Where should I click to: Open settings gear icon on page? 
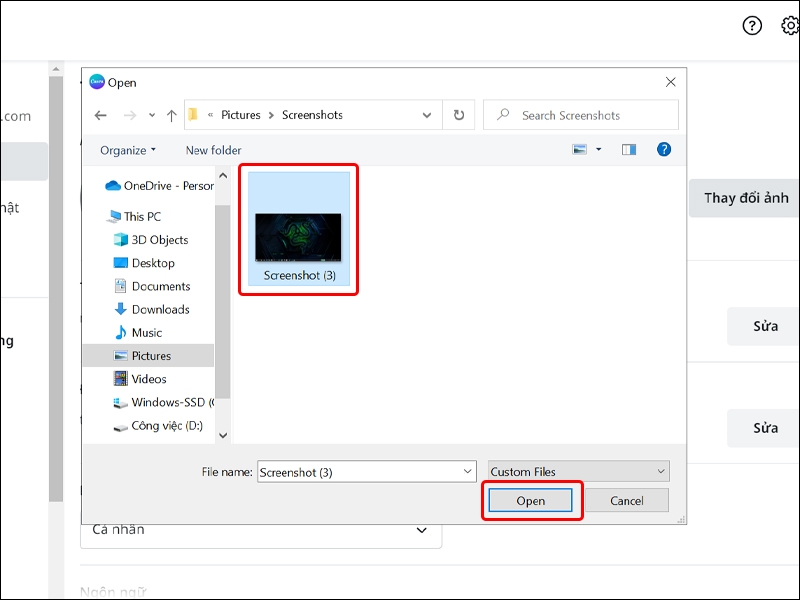coord(790,26)
